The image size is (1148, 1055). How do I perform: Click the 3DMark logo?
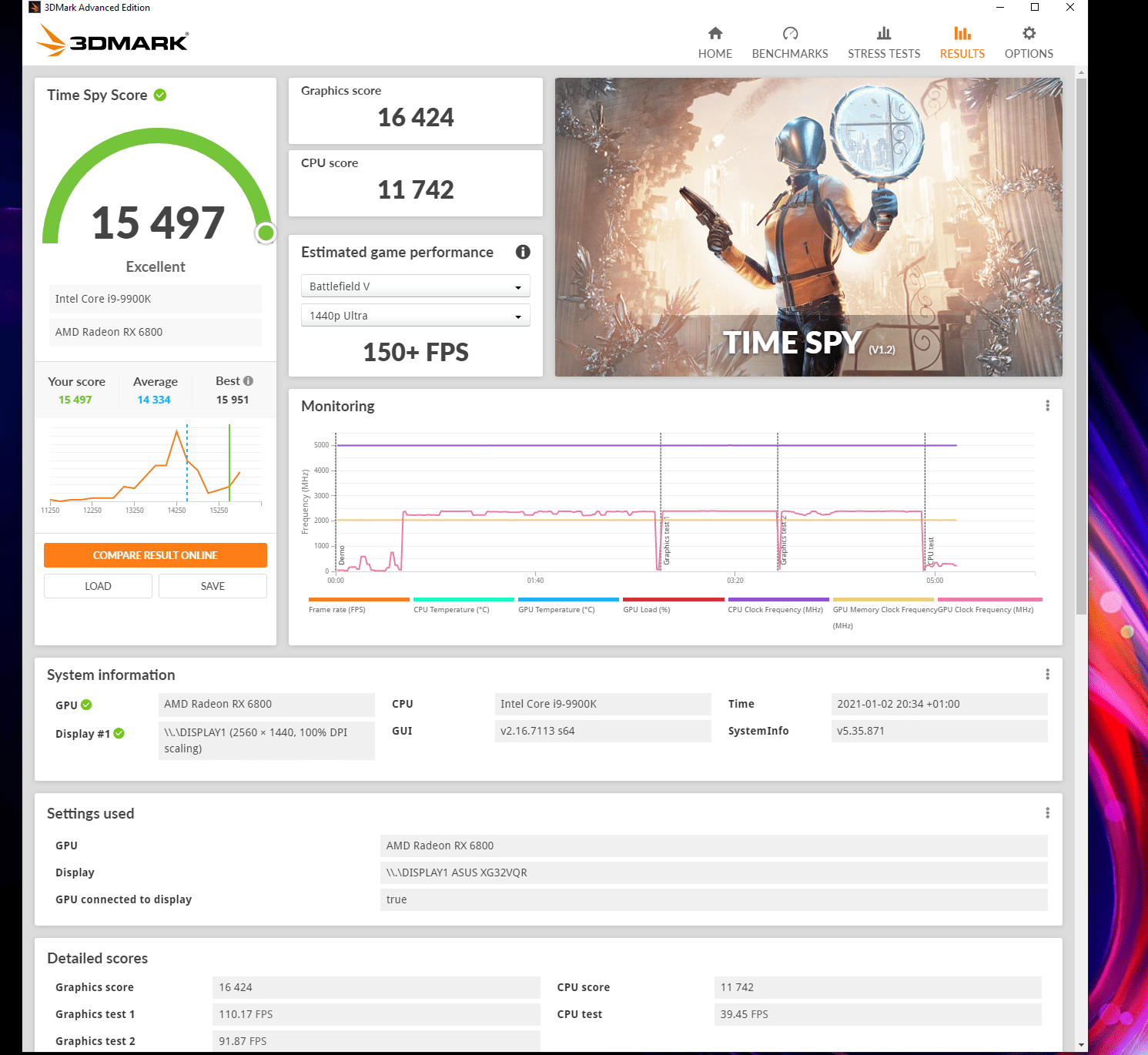[113, 41]
